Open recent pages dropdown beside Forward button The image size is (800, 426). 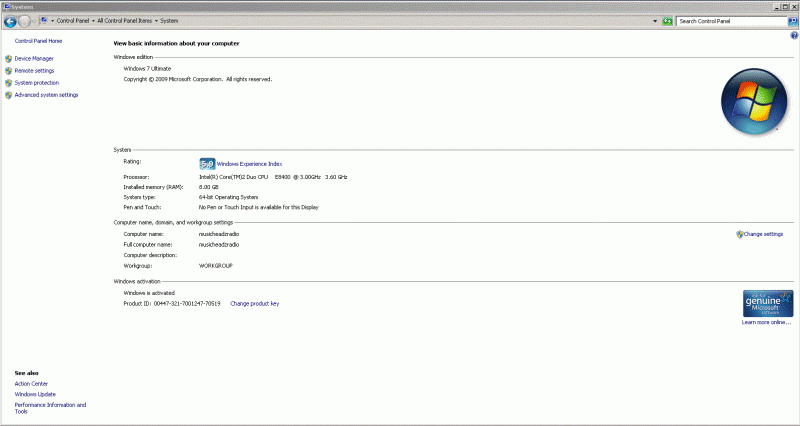(34, 21)
